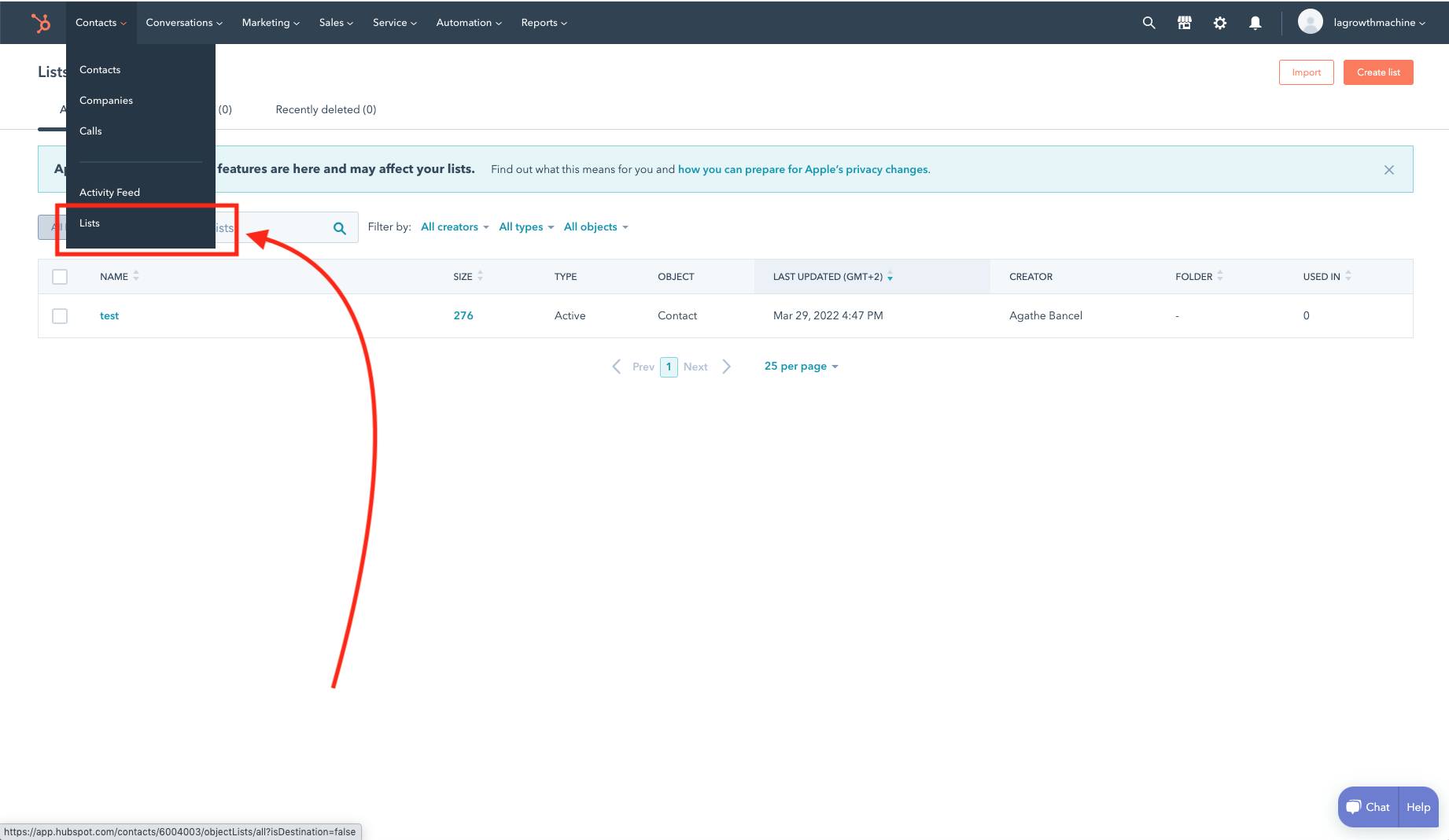Image resolution: width=1449 pixels, height=840 pixels.
Task: Dismiss the Apple privacy banner
Action: (1388, 170)
